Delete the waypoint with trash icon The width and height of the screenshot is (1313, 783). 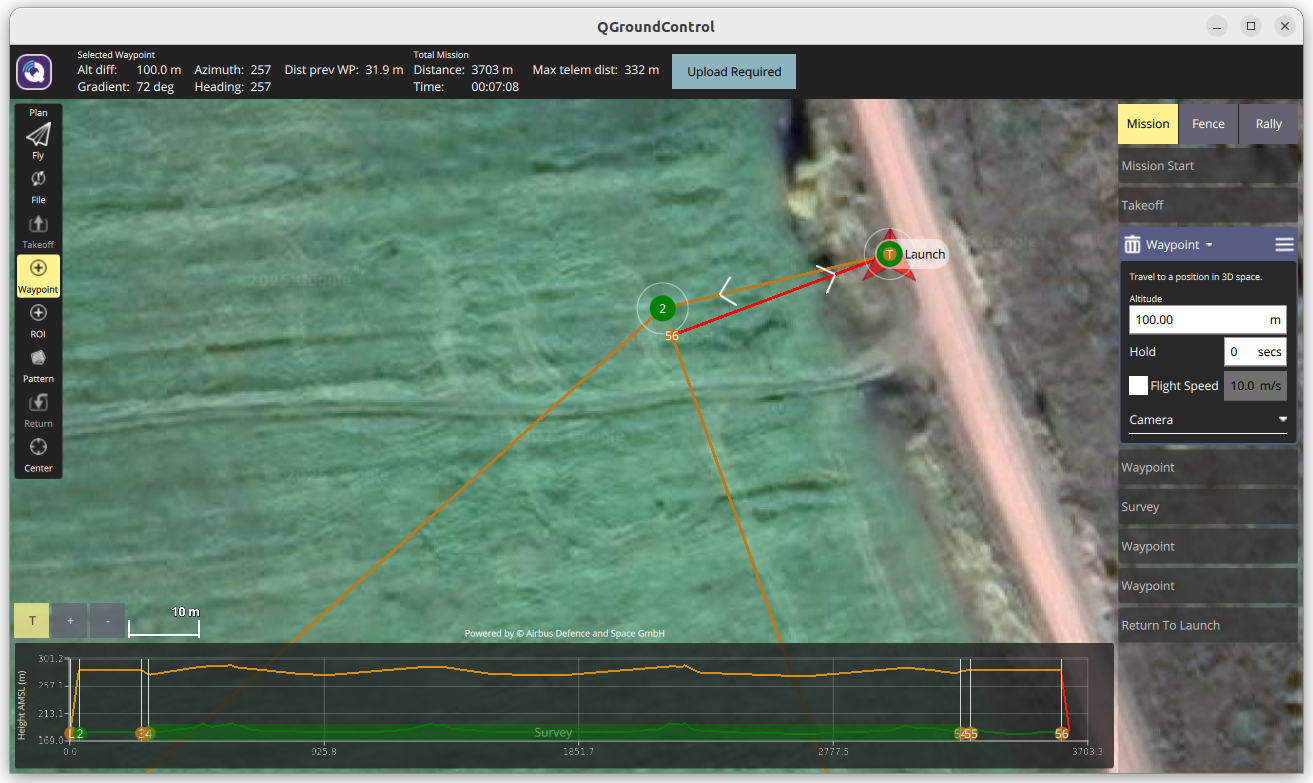click(x=1132, y=245)
